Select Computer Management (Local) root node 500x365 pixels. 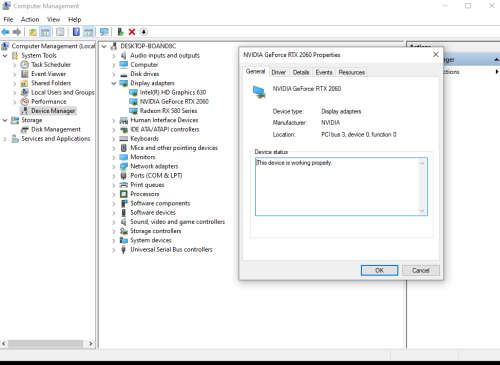tap(53, 46)
